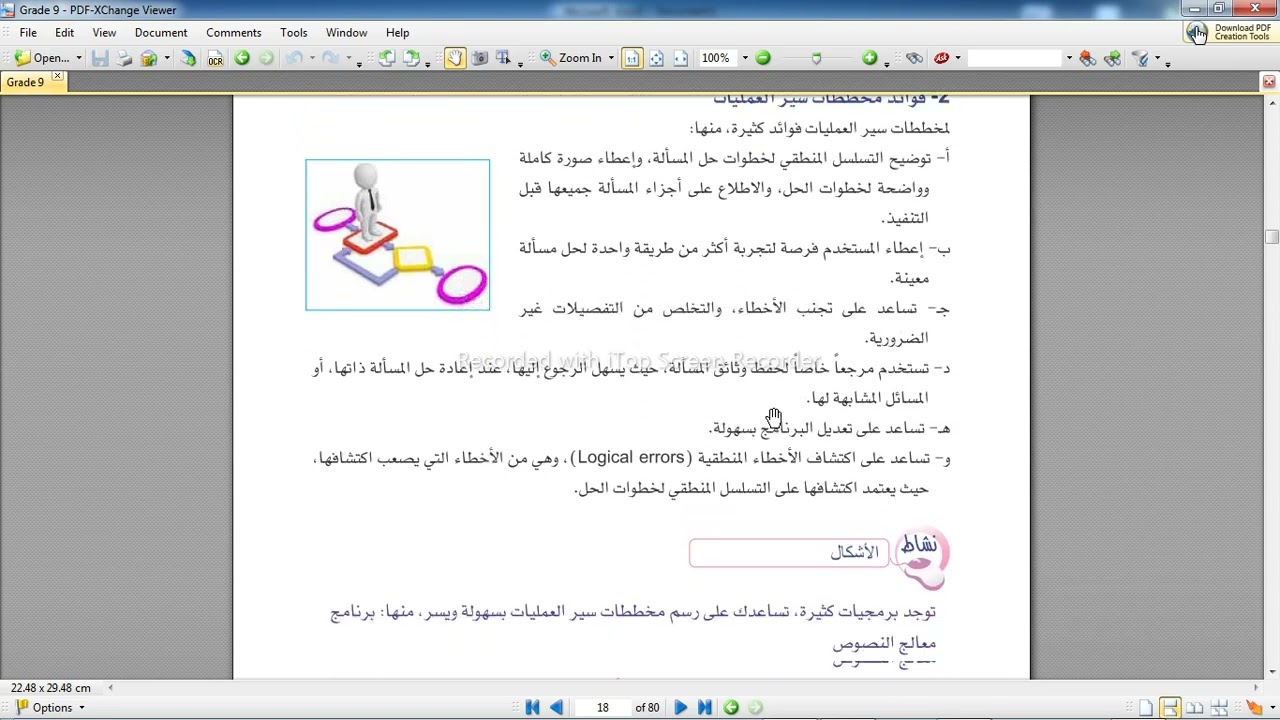The height and width of the screenshot is (720, 1280).
Task: Click the email/send document icon
Action: (149, 58)
